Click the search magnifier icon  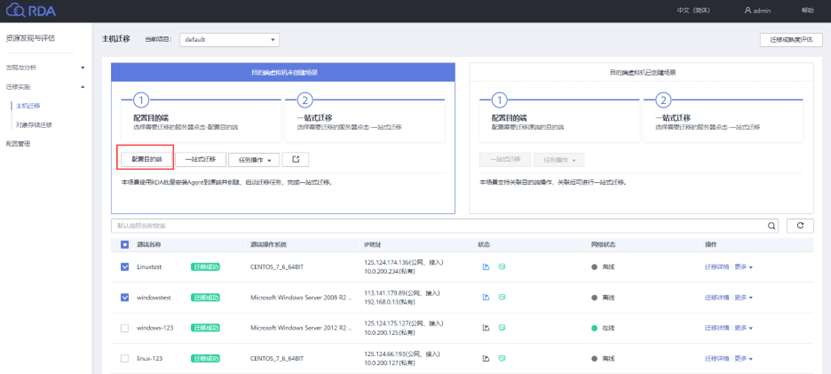tap(772, 226)
